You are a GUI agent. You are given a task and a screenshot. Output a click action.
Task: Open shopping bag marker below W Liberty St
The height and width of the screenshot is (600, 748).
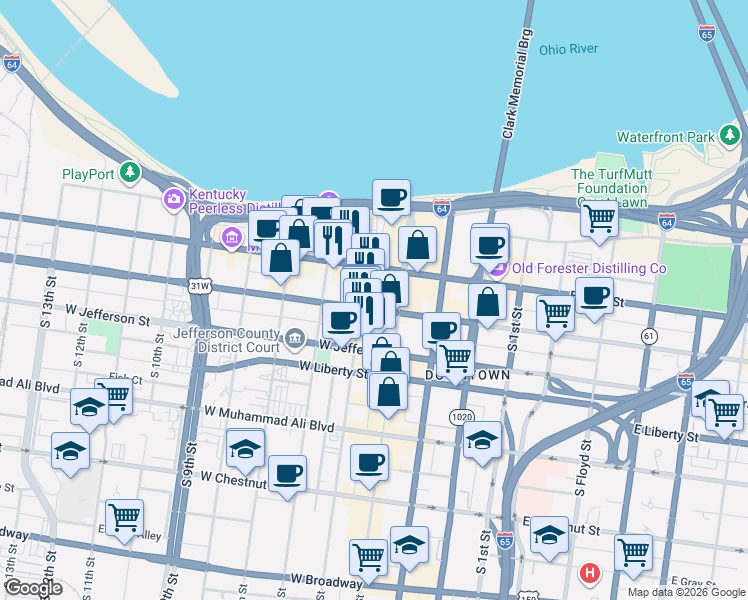tap(388, 393)
